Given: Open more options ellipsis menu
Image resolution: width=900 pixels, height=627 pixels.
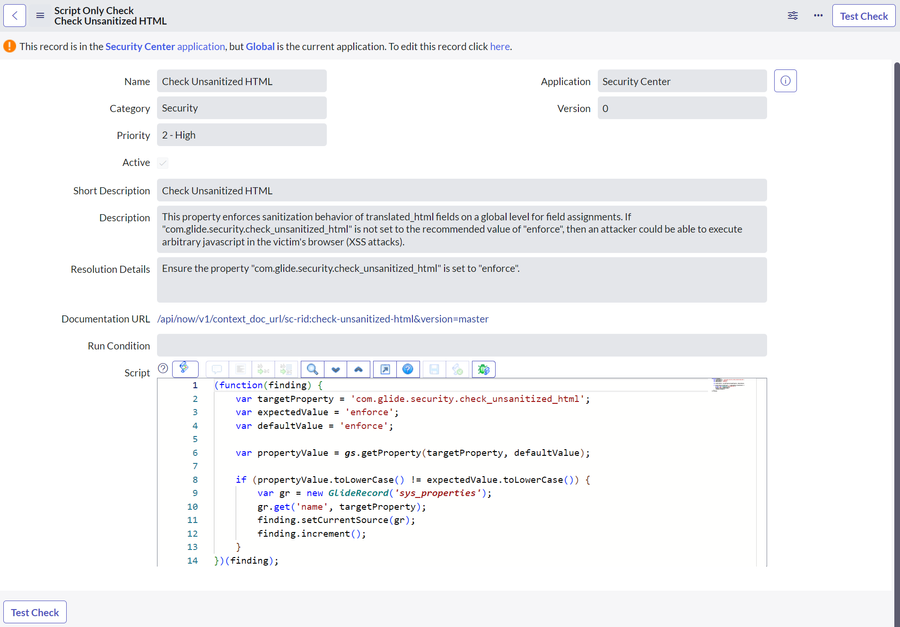Looking at the screenshot, I should tap(818, 16).
